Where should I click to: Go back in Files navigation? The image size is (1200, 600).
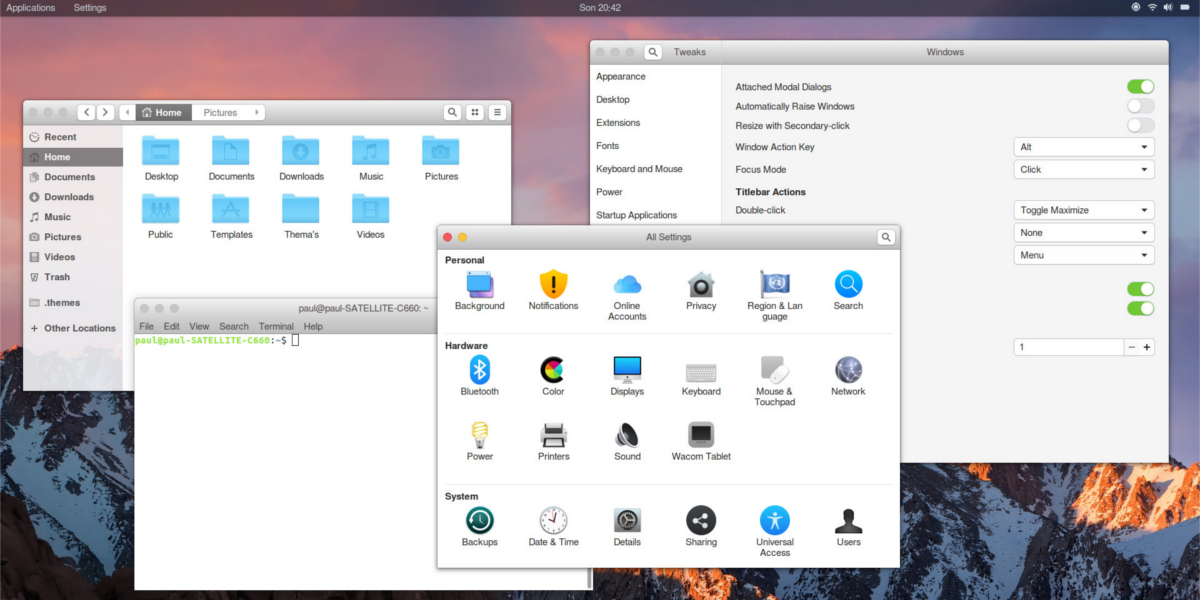click(x=86, y=113)
